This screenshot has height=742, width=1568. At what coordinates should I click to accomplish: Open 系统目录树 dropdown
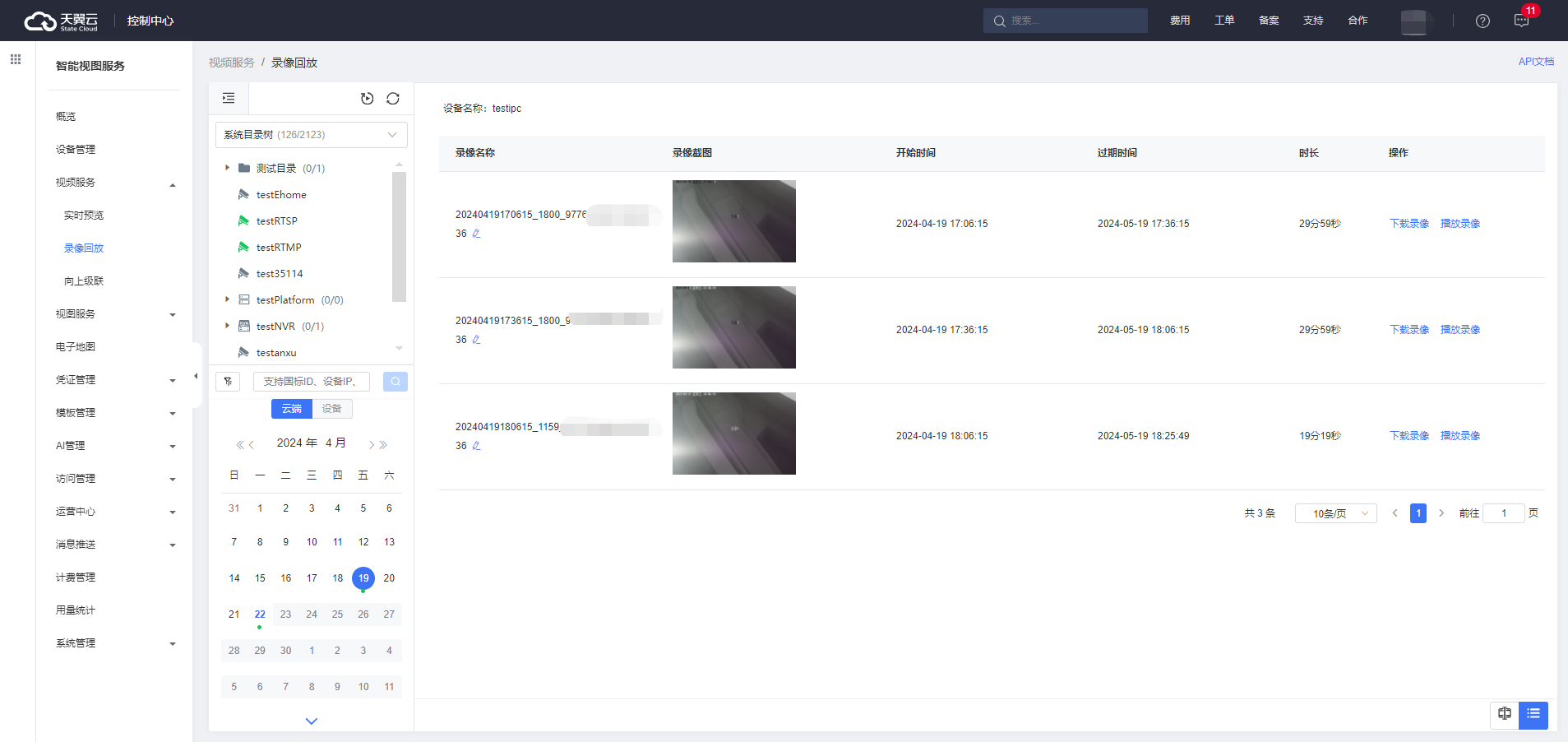tap(311, 135)
